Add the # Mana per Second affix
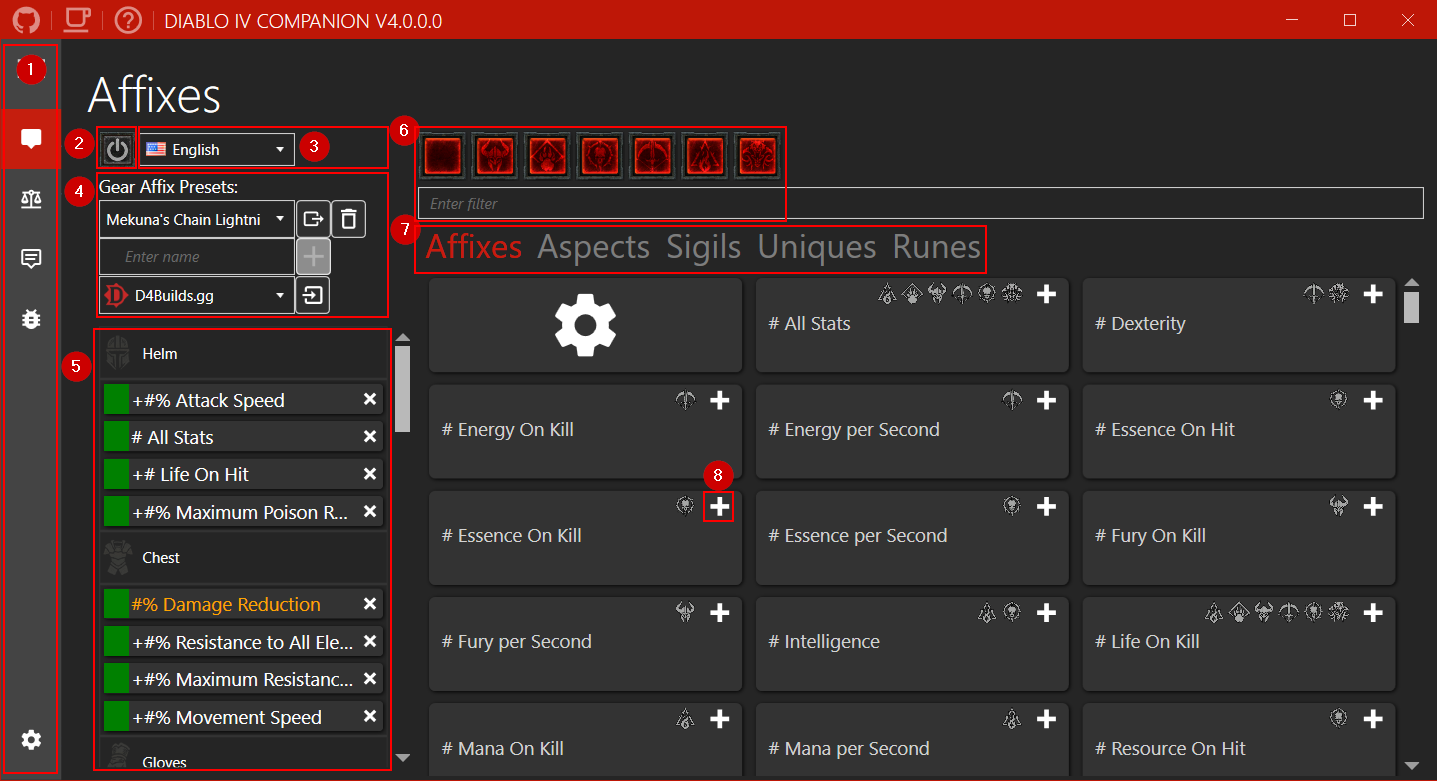The height and width of the screenshot is (781, 1437). coord(1046,719)
